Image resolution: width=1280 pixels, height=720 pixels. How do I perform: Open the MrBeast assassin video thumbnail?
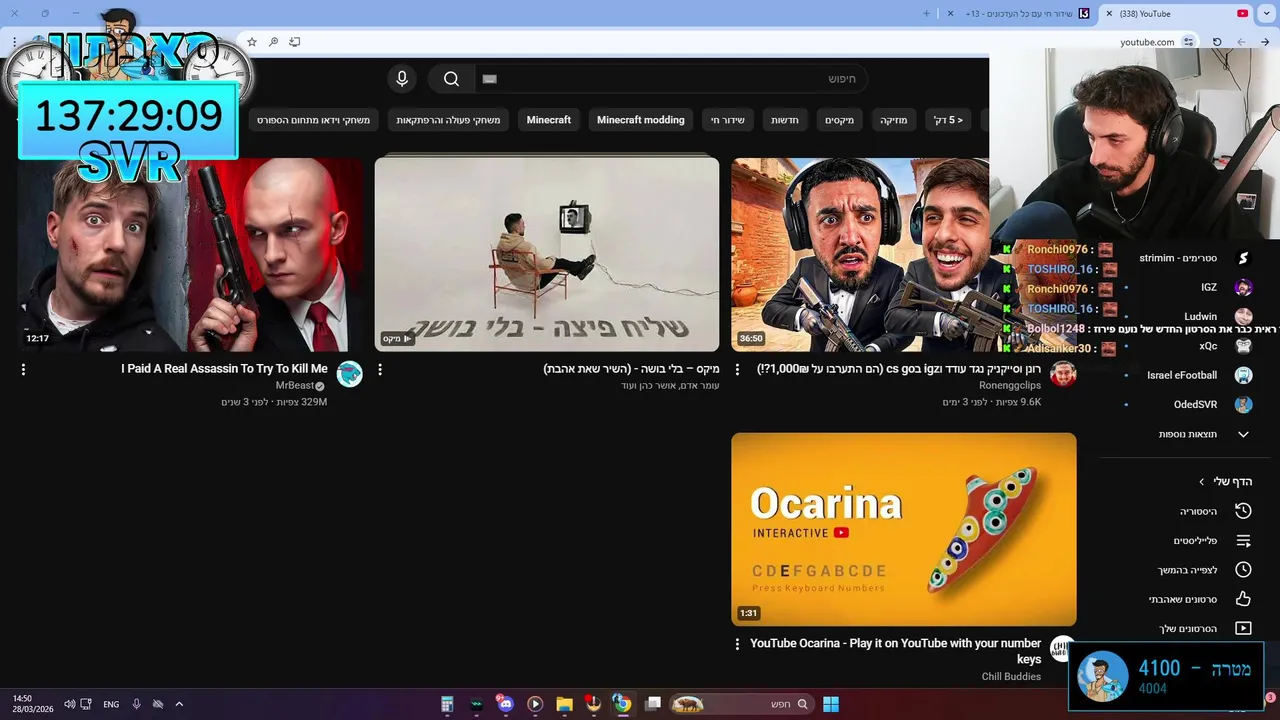click(x=191, y=254)
